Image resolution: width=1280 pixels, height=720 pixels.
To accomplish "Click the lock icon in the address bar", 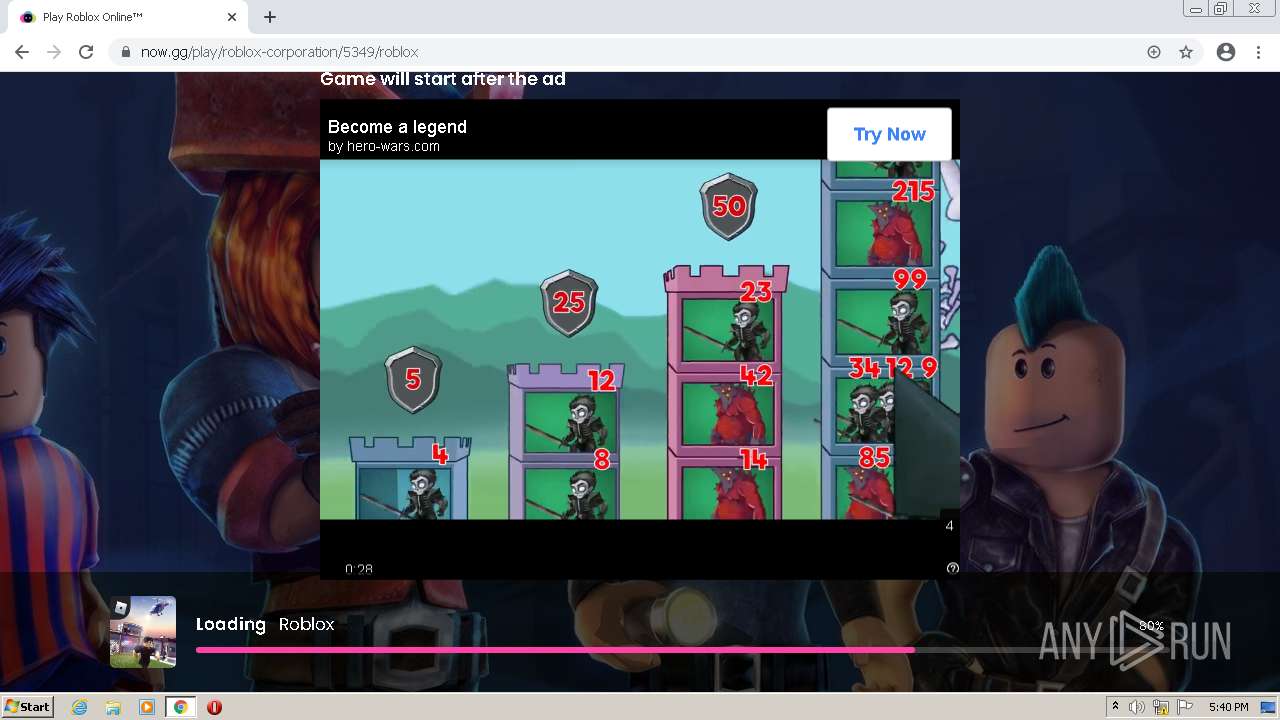I will [x=126, y=52].
